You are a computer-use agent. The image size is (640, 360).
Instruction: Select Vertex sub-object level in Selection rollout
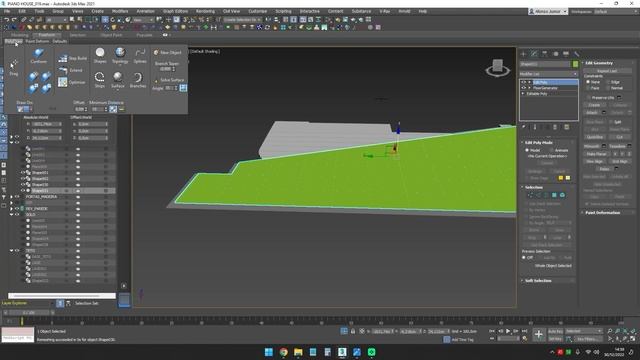[x=530, y=195]
